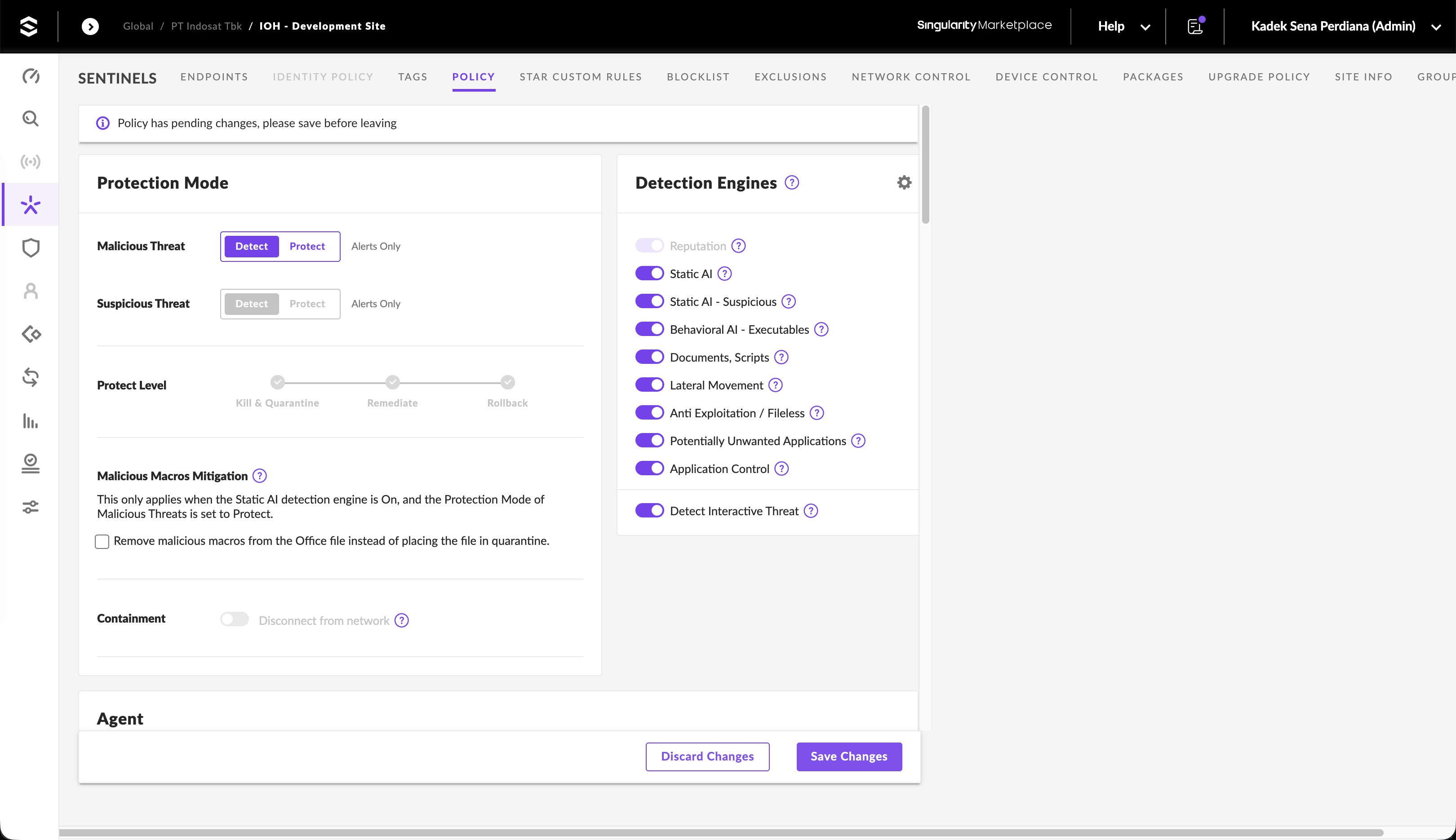
Task: Open the shield sidebar icon
Action: [x=31, y=248]
